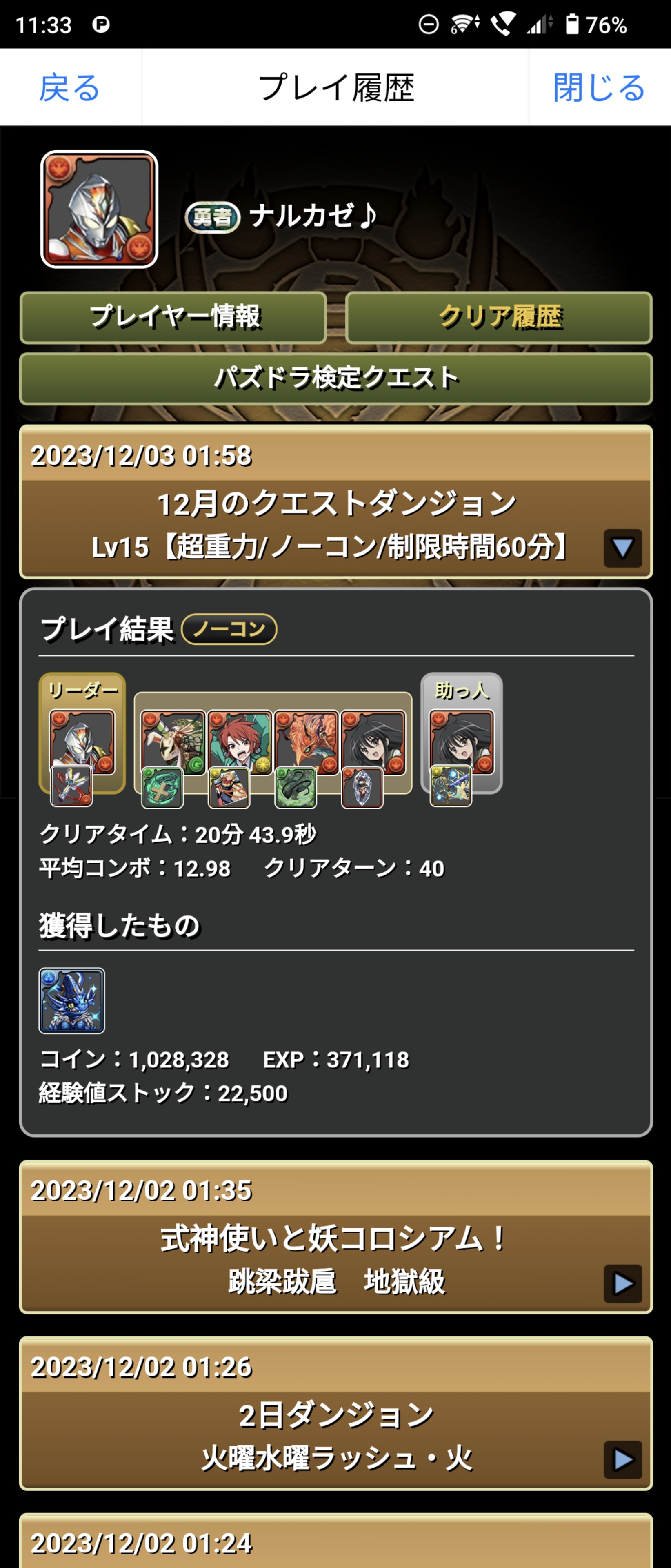Image resolution: width=671 pixels, height=1568 pixels.
Task: Tap the ノーコン badge in play results
Action: coord(229,629)
